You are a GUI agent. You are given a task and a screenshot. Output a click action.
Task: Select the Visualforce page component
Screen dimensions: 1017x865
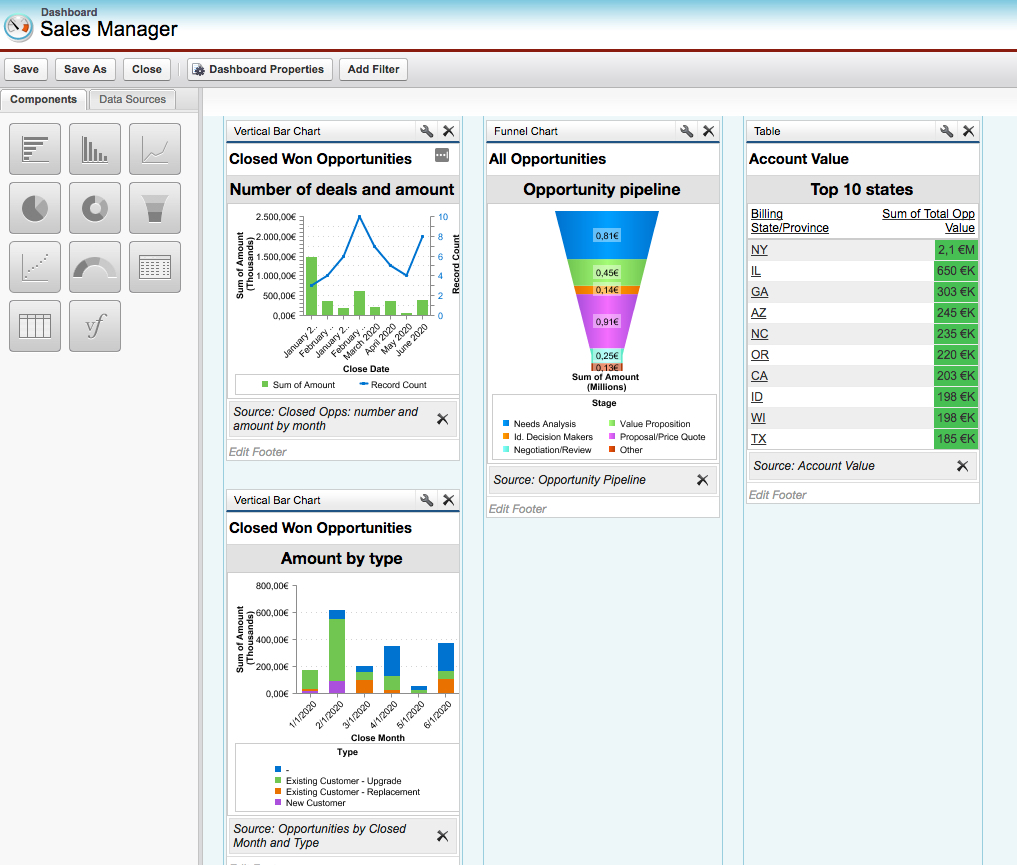[95, 326]
